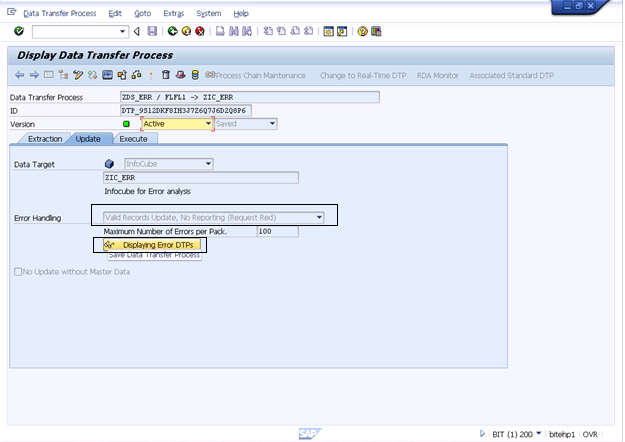This screenshot has width=625, height=442.
Task: Click the yellow Exit up-arrow icon
Action: click(186, 31)
